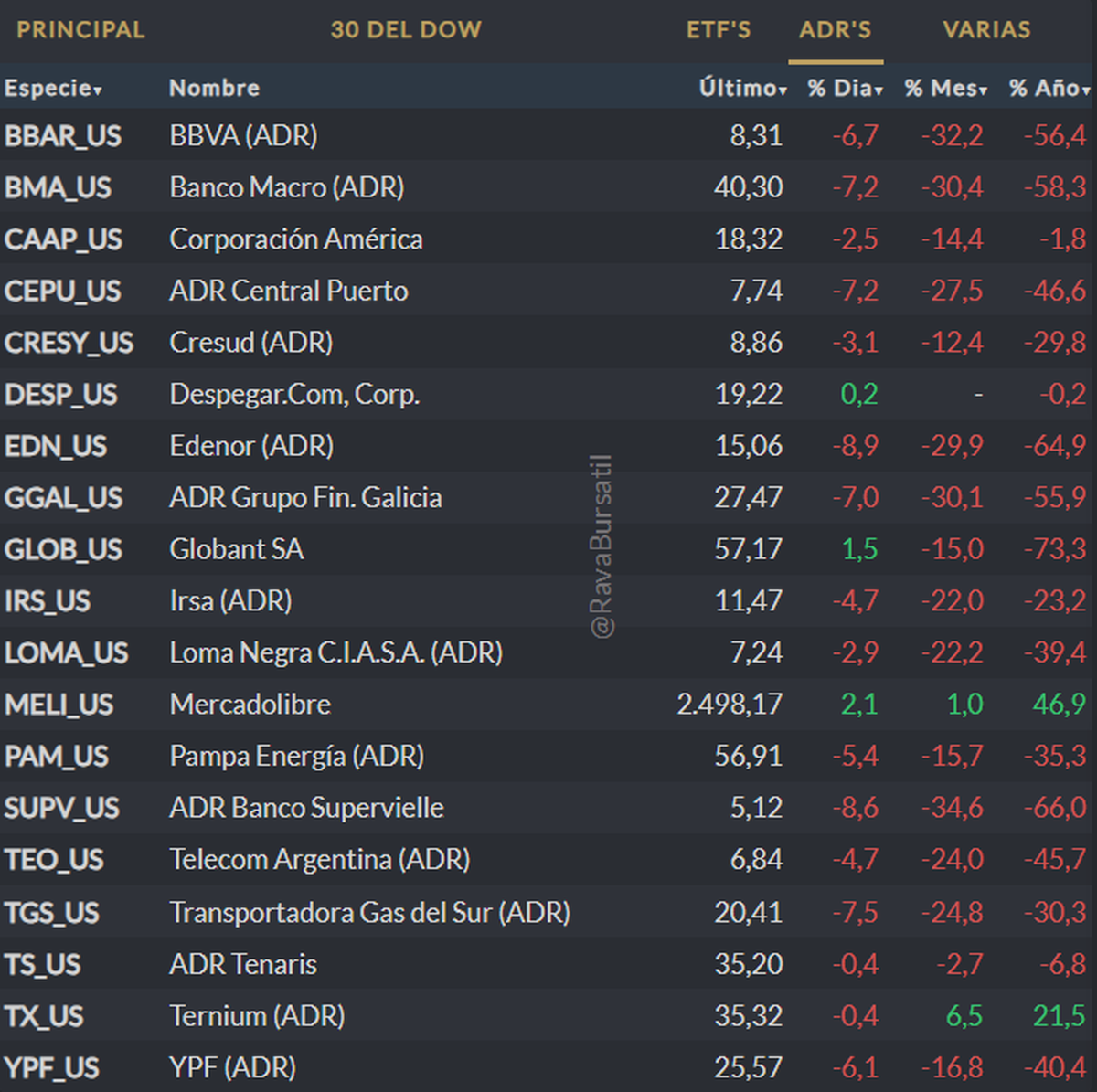Select the Despegar.Com, Corp. row
Screen dimensions: 1097x1092
(294, 394)
